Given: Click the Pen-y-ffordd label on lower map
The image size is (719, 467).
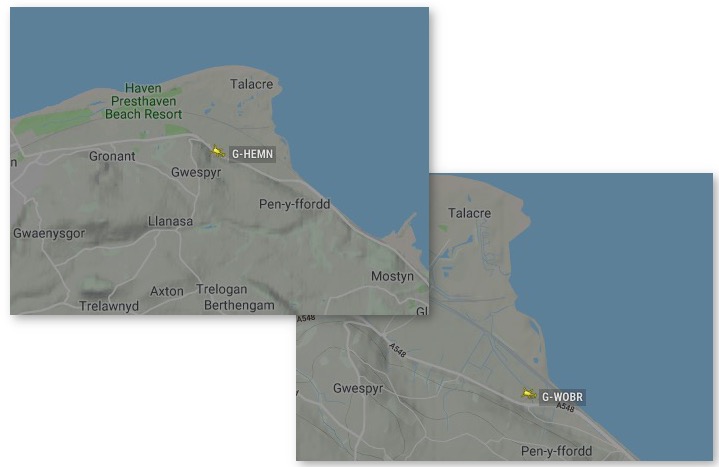Looking at the screenshot, I should click(x=556, y=451).
